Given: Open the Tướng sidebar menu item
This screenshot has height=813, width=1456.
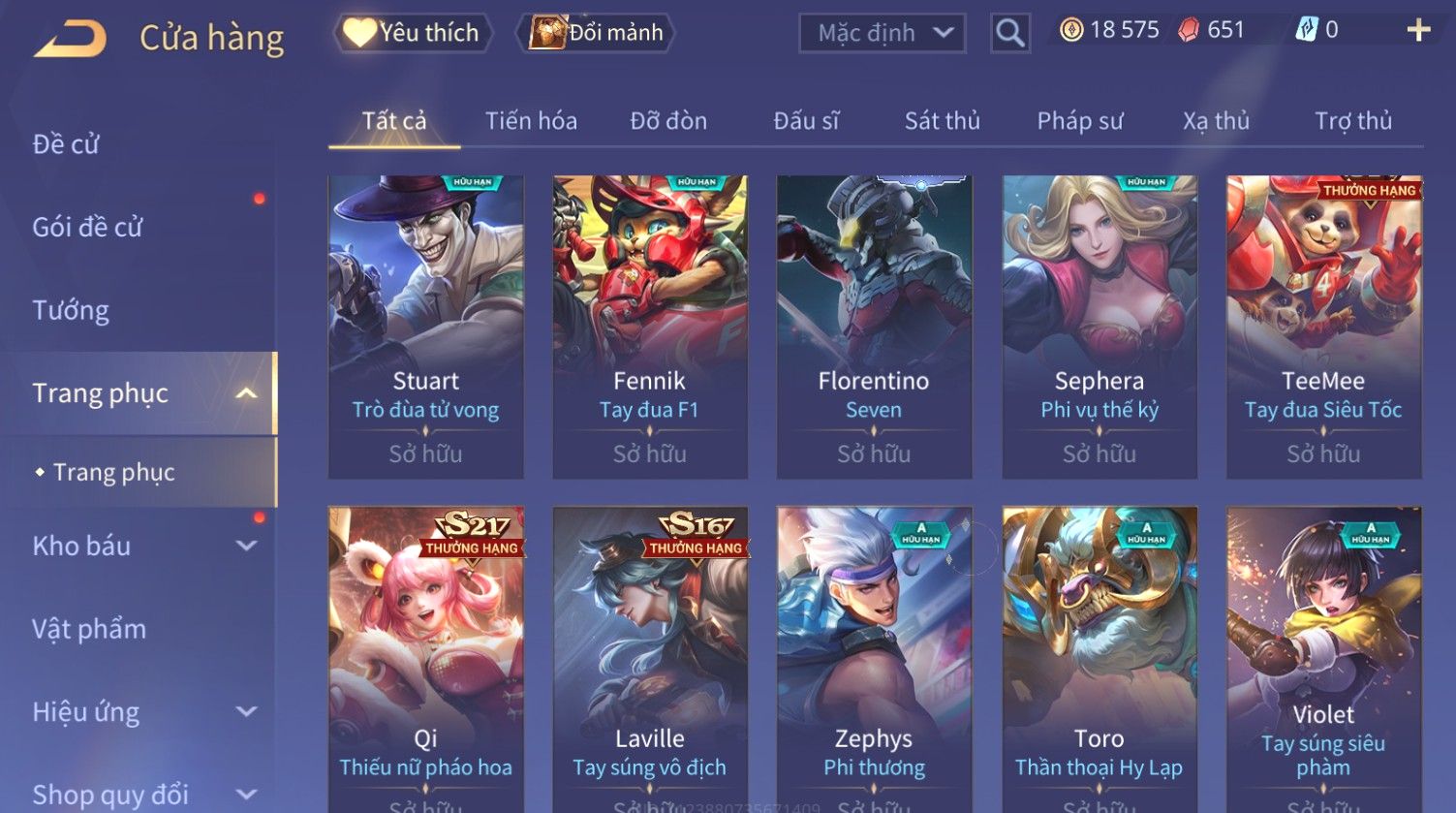Looking at the screenshot, I should coord(71,310).
